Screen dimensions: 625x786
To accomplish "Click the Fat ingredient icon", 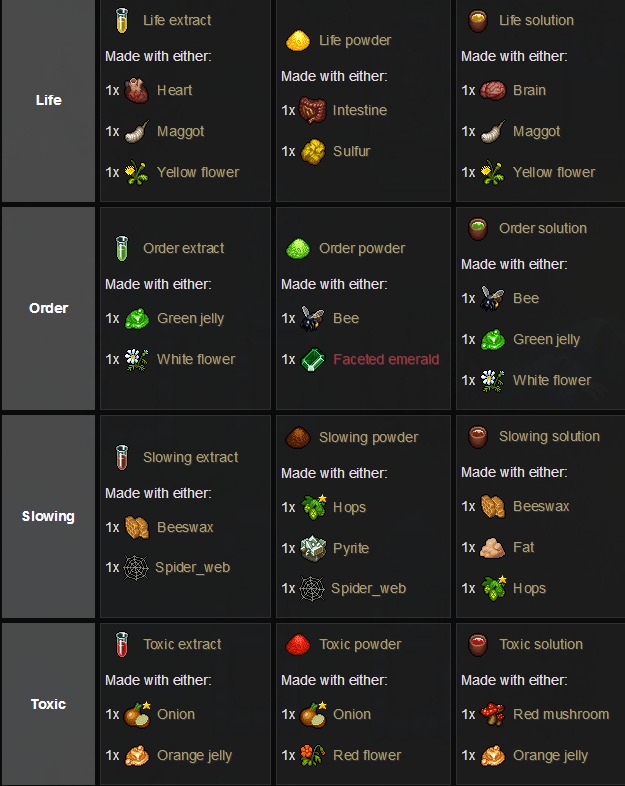I will click(493, 547).
